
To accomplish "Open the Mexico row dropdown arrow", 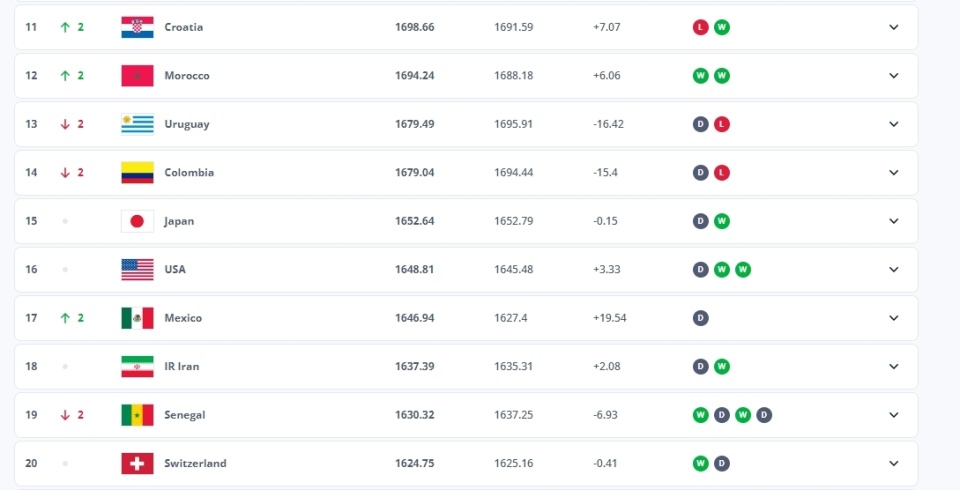I will click(x=894, y=318).
